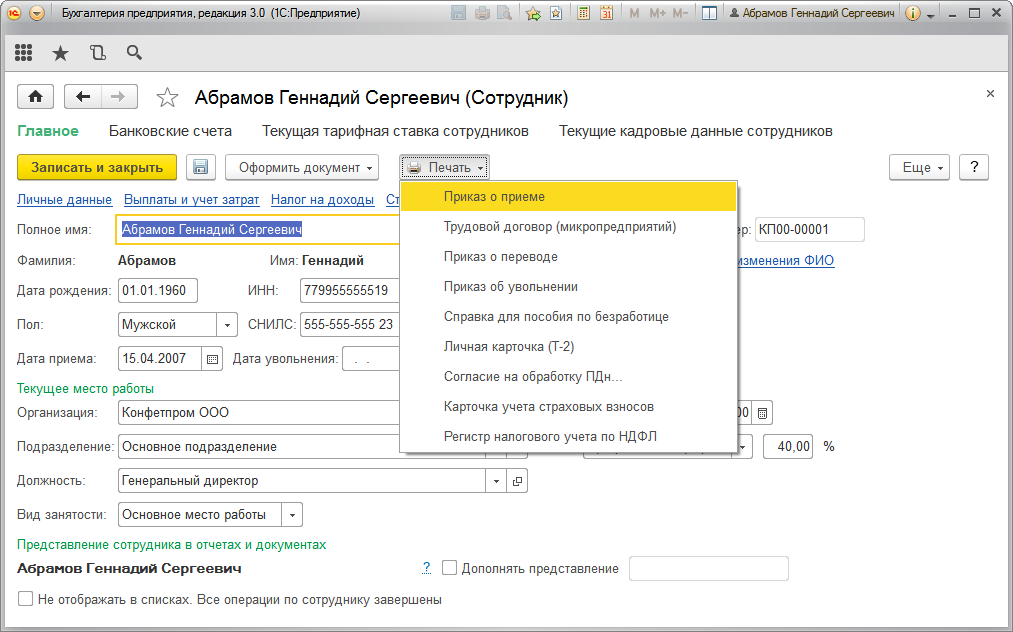The height and width of the screenshot is (632, 1013).
Task: Click the Полное имя field
Action: 258,229
